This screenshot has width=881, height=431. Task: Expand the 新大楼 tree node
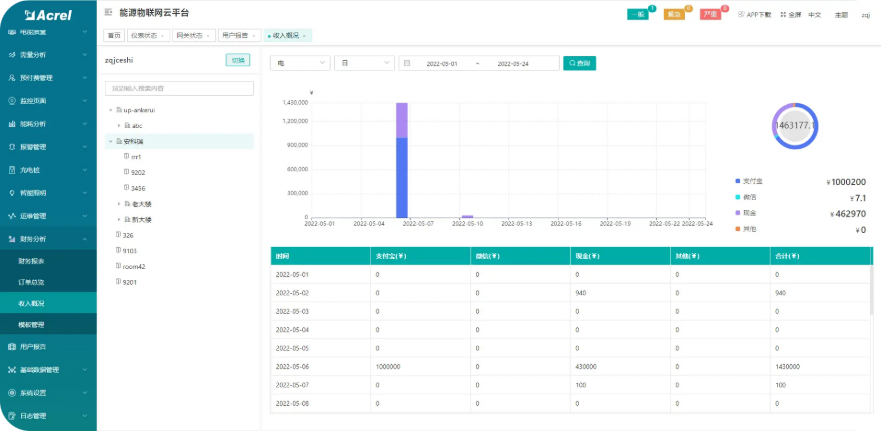[x=119, y=219]
